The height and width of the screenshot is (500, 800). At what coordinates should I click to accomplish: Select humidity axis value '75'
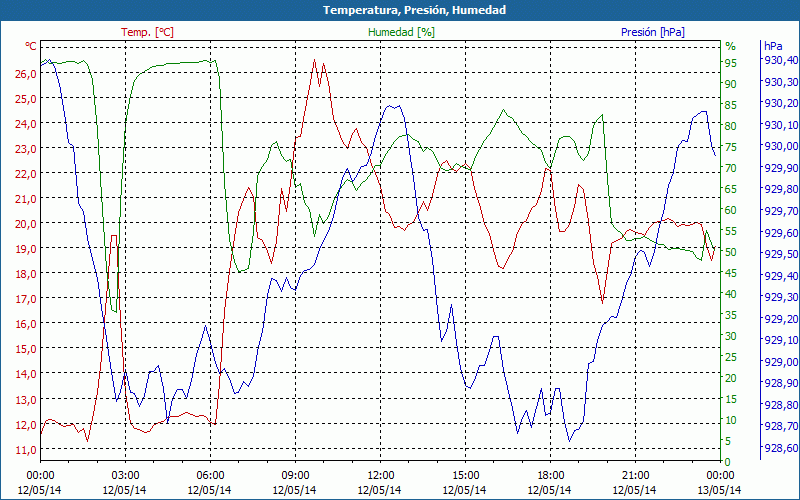click(731, 147)
